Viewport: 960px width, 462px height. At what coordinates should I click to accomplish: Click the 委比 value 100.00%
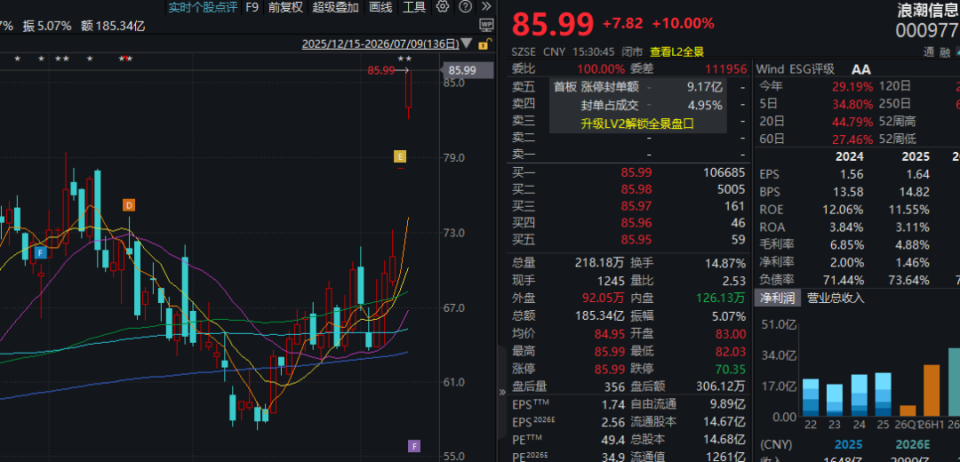tap(601, 69)
